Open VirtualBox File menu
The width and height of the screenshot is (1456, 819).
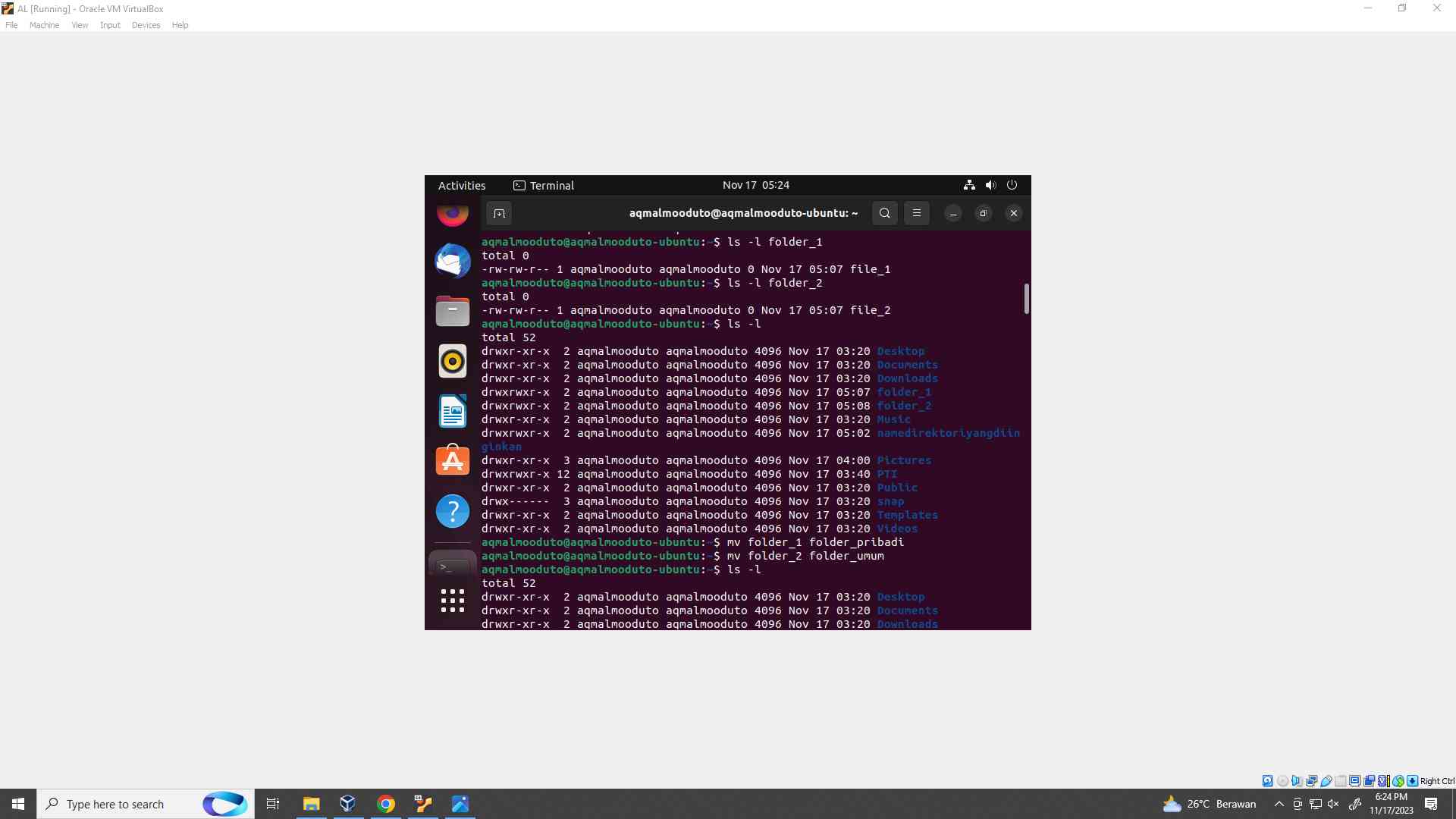11,25
